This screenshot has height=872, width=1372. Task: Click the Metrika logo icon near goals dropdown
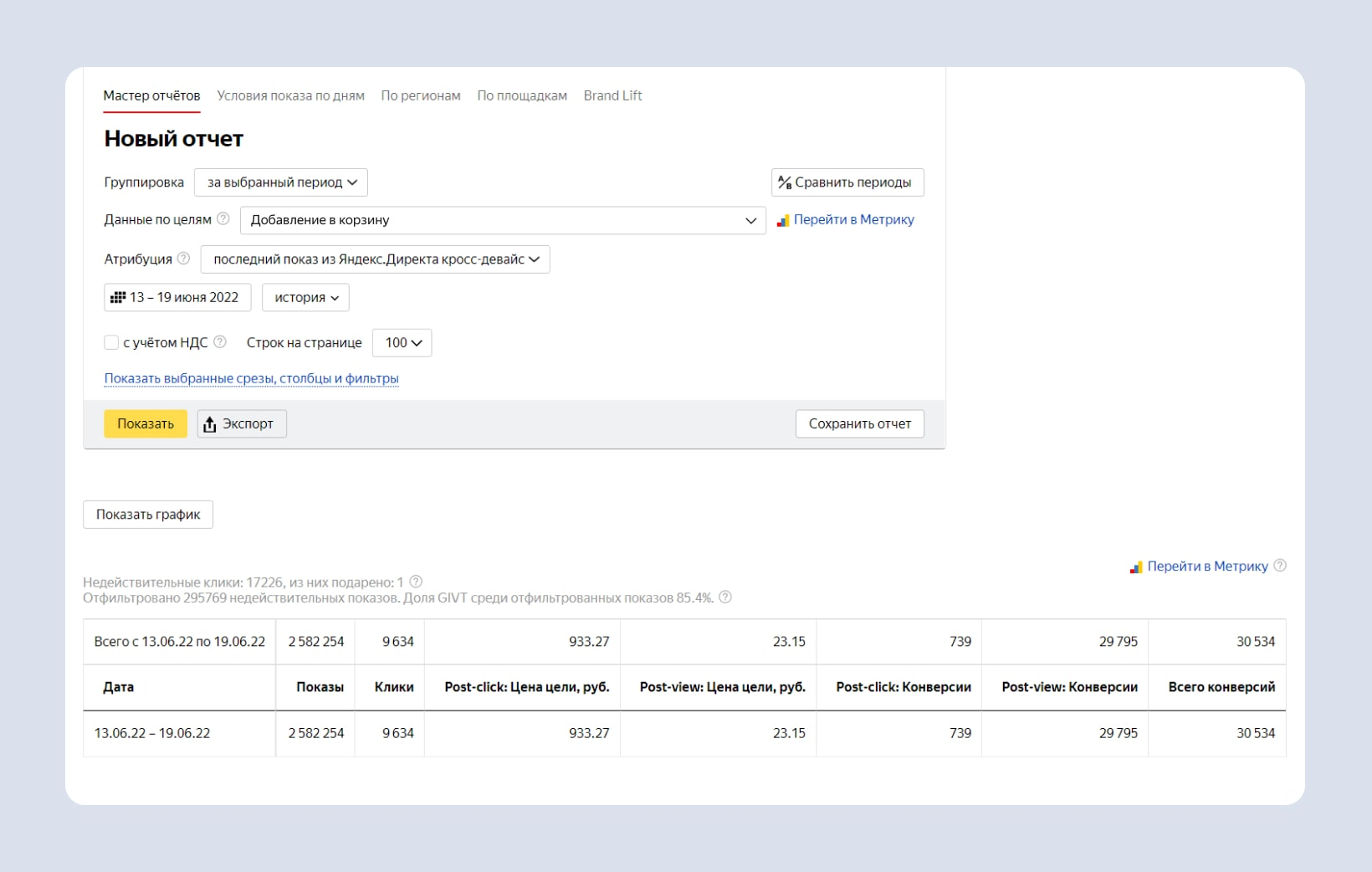[783, 220]
